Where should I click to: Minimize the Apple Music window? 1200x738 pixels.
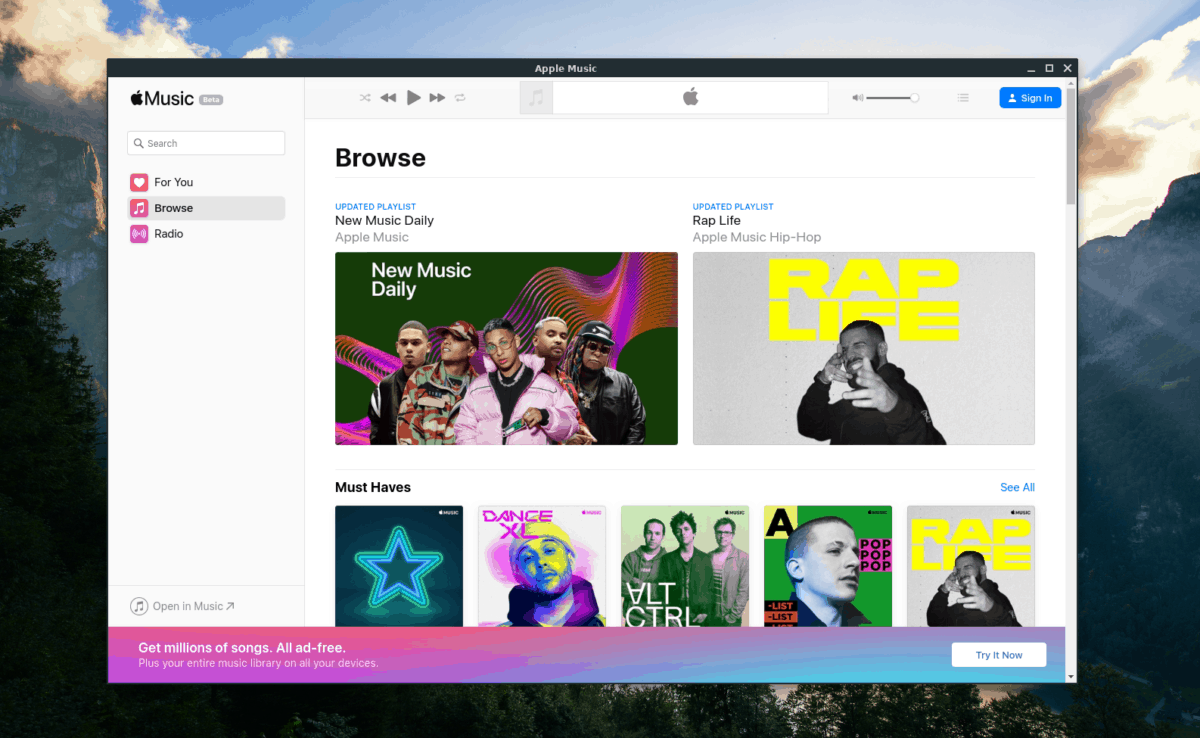tap(1030, 68)
